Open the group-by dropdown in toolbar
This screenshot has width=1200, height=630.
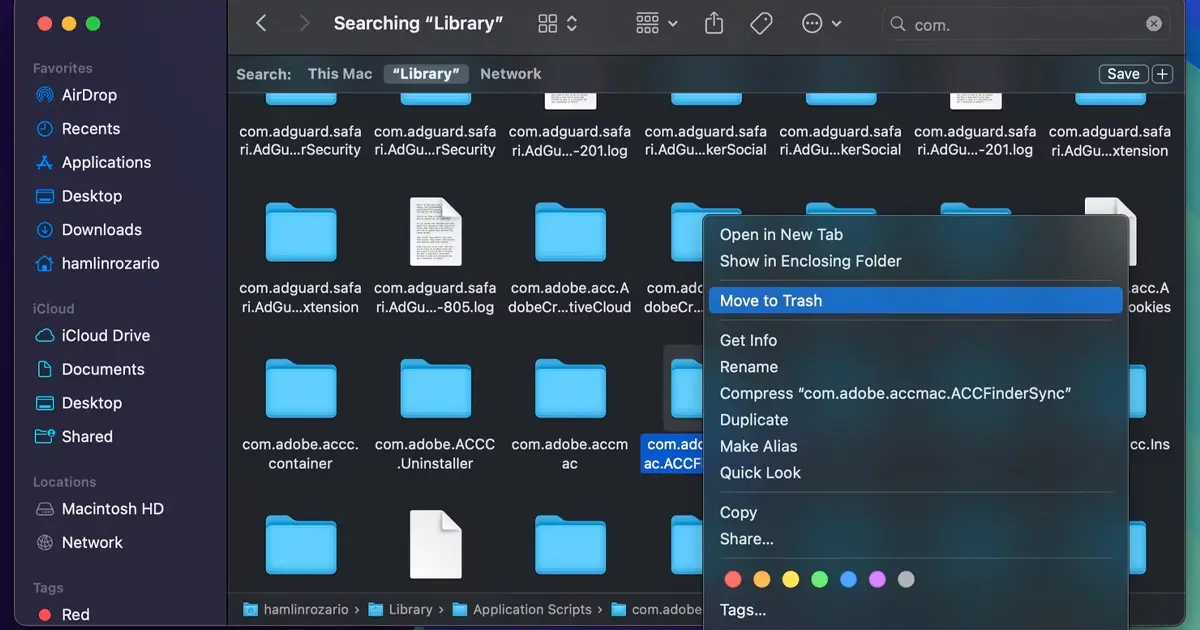[657, 23]
